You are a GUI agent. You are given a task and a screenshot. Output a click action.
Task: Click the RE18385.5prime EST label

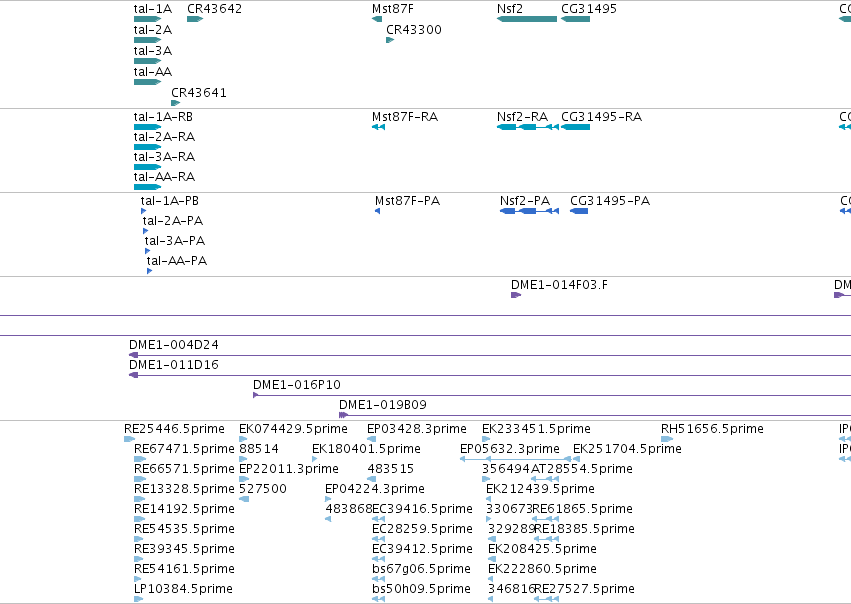(585, 530)
